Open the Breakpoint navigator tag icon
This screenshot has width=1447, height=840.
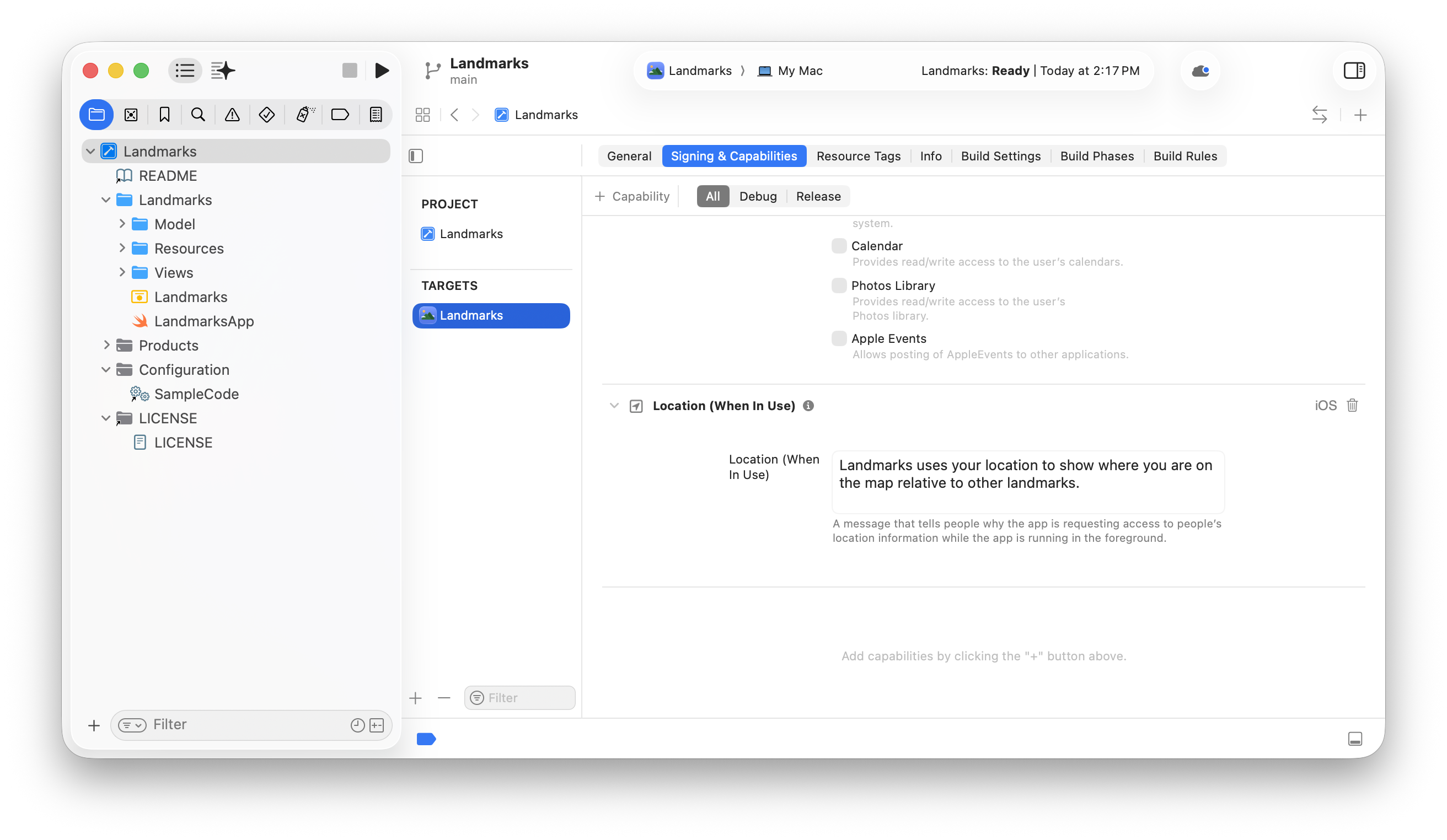point(340,115)
